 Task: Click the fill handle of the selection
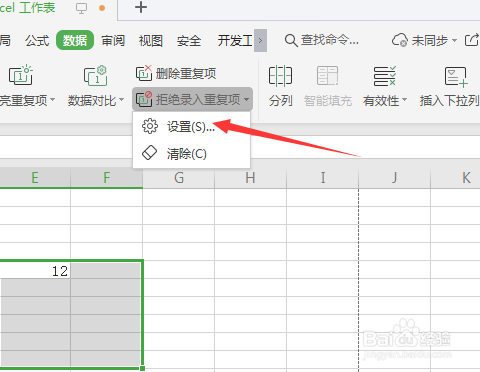pyautogui.click(x=143, y=368)
